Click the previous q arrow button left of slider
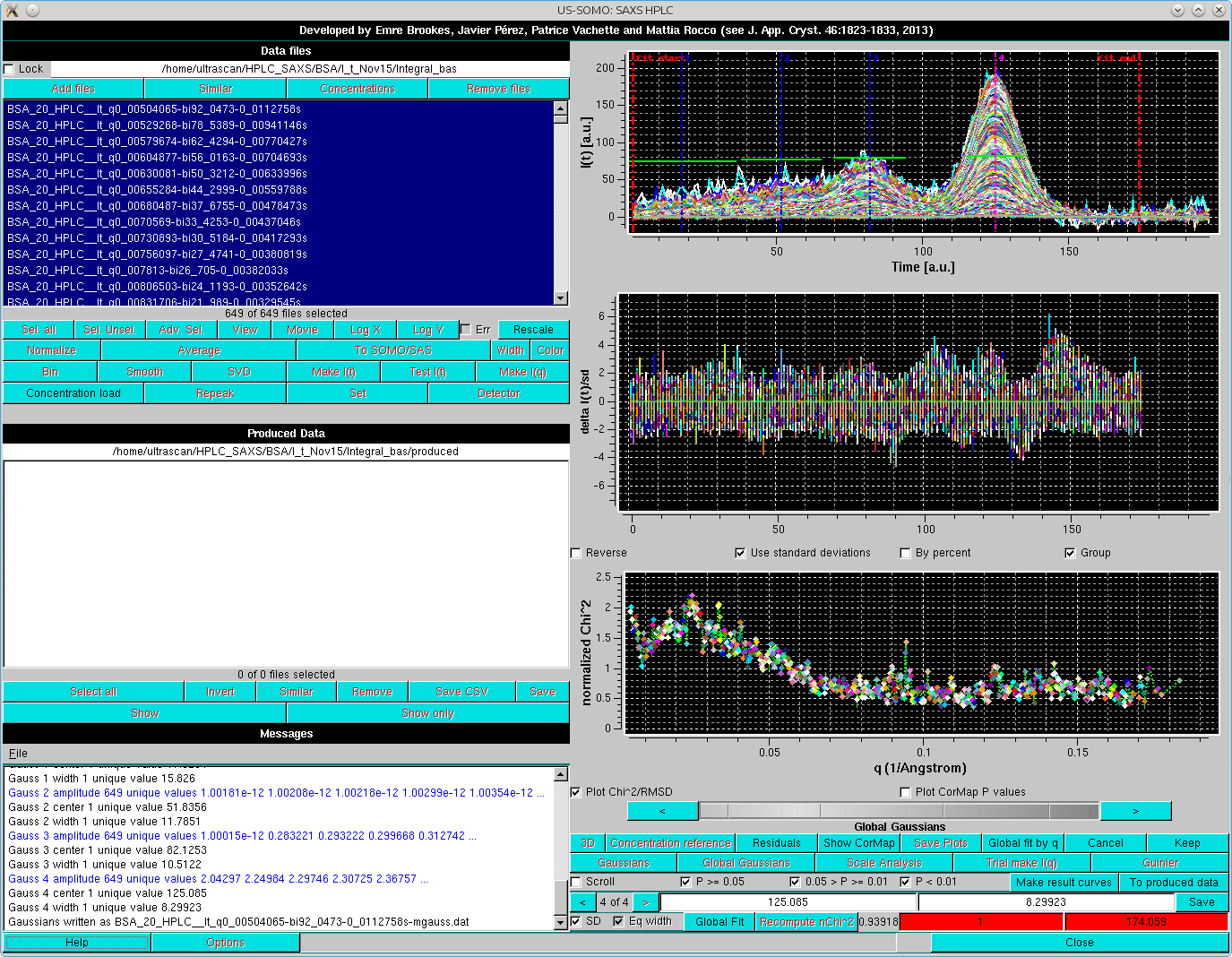The image size is (1232, 957). (662, 811)
